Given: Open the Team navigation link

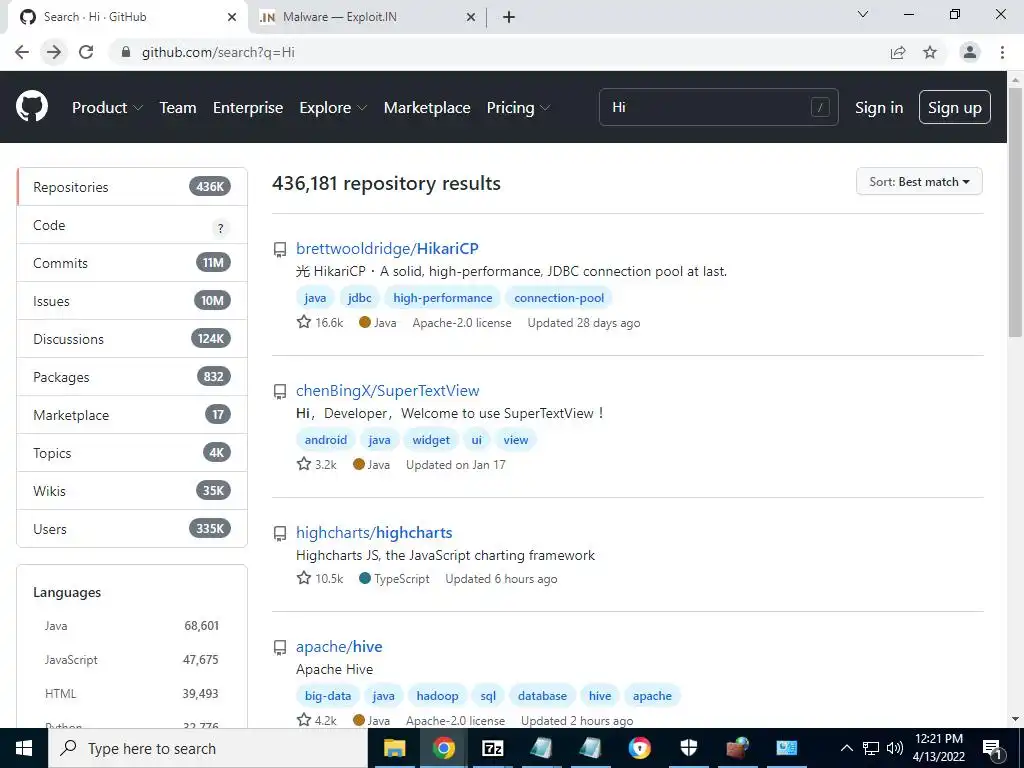Looking at the screenshot, I should [x=178, y=107].
